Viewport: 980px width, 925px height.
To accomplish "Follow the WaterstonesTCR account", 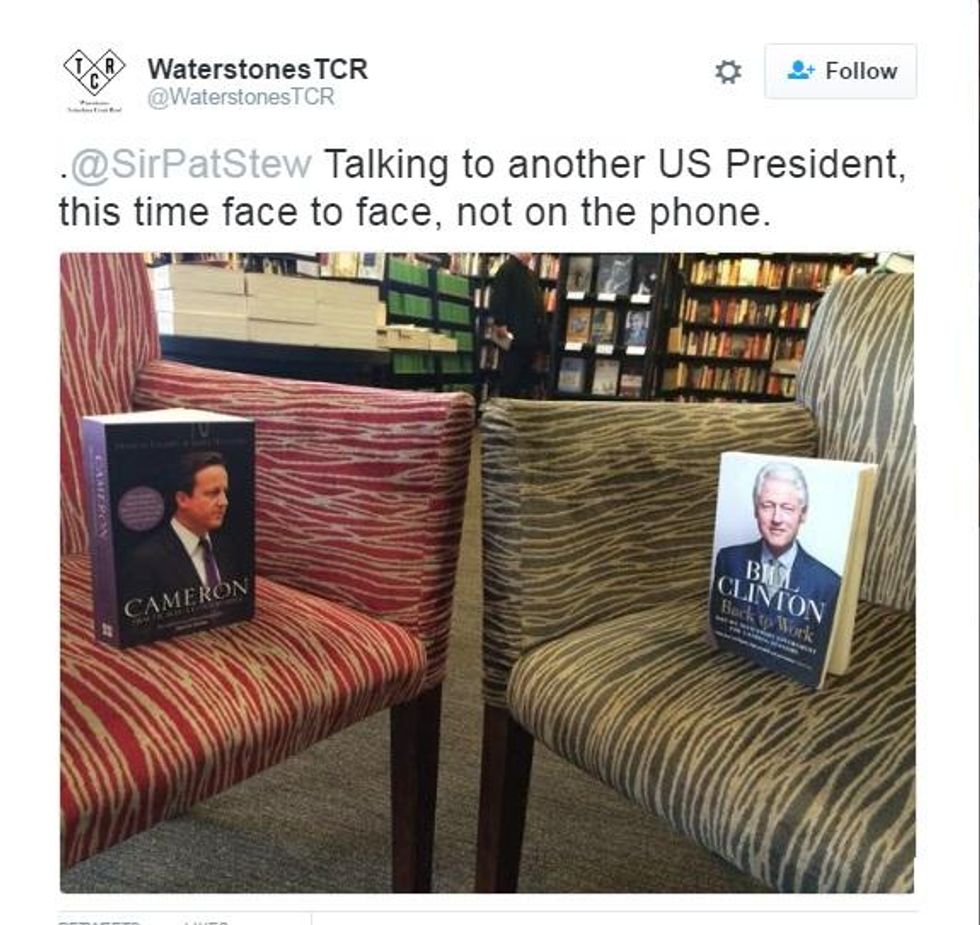I will (x=841, y=71).
